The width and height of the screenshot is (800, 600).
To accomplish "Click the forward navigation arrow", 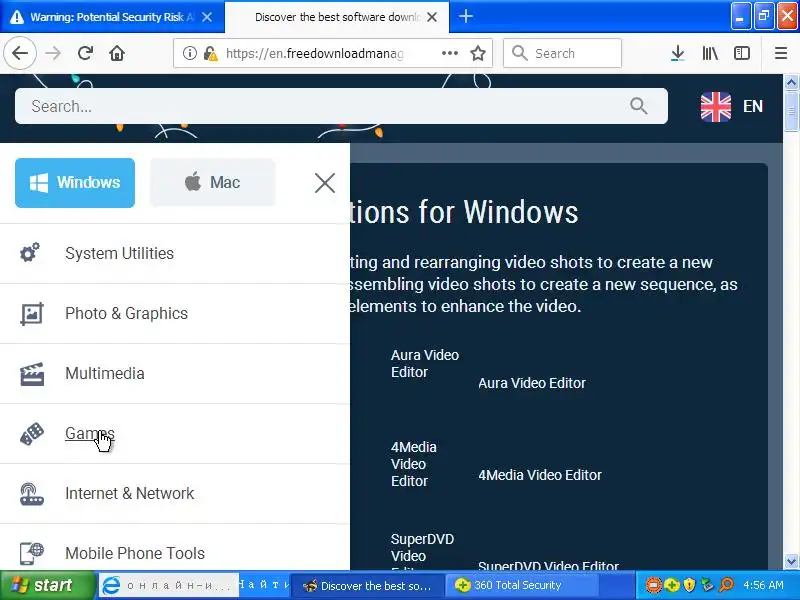I will tap(53, 53).
